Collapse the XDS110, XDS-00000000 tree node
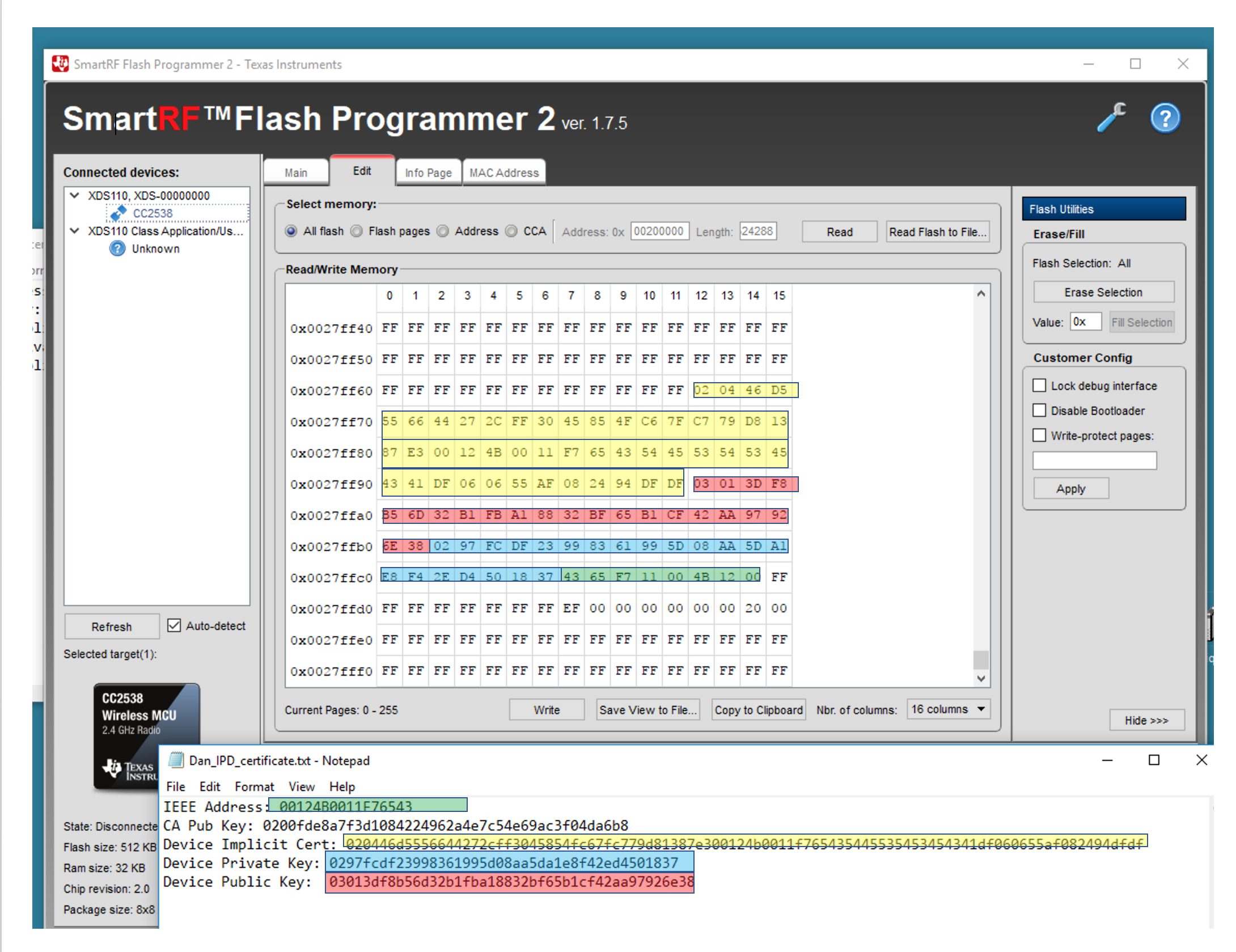 (x=74, y=195)
